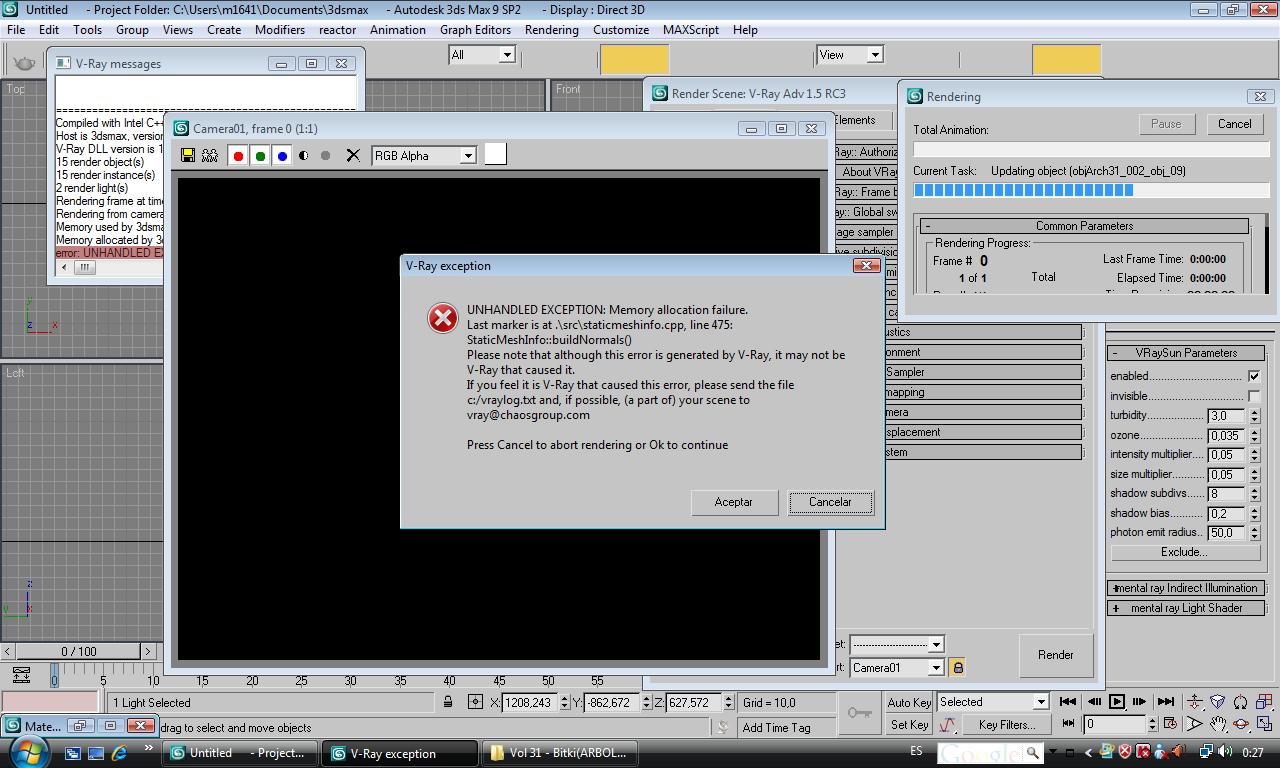Open default in/out tangents curve icon
Screen dimensions: 1280x768
pyautogui.click(x=947, y=725)
